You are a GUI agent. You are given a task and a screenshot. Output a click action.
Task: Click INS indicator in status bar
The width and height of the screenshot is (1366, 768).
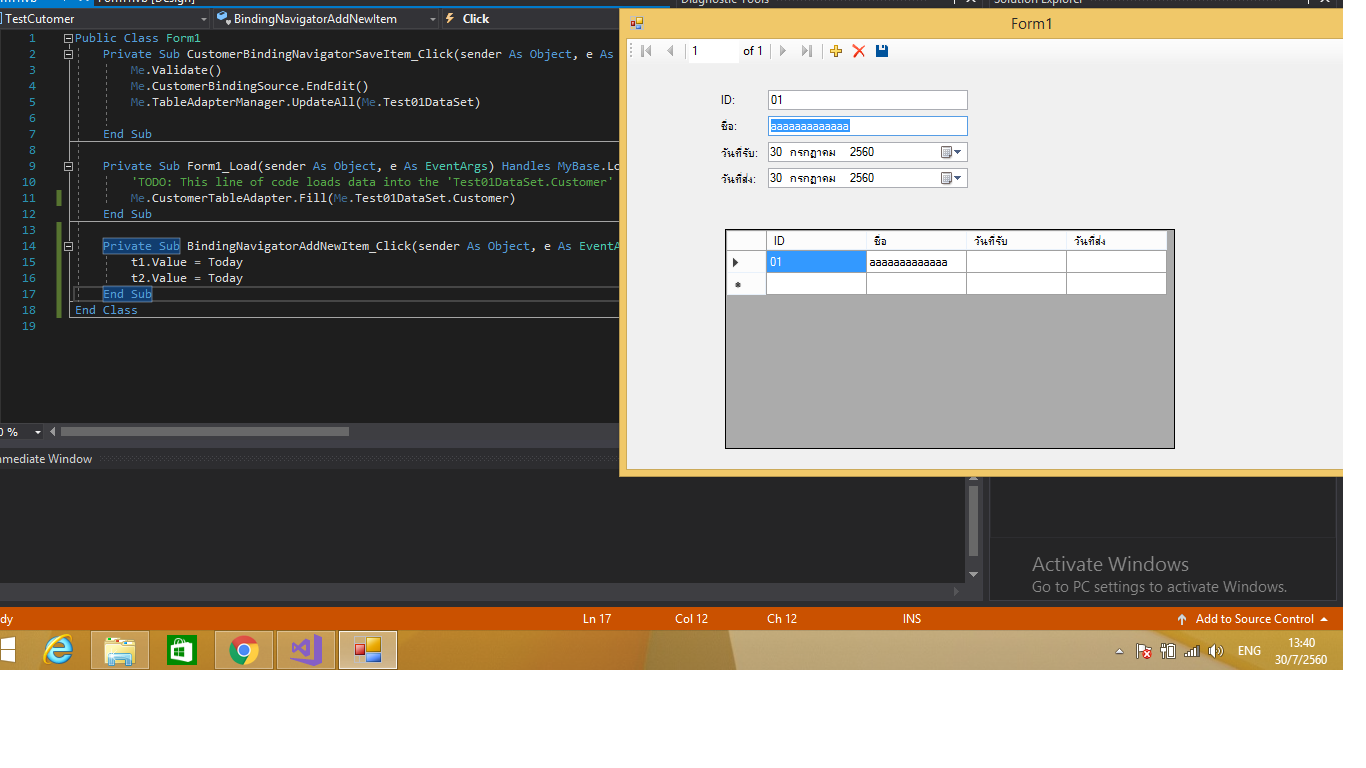point(912,619)
